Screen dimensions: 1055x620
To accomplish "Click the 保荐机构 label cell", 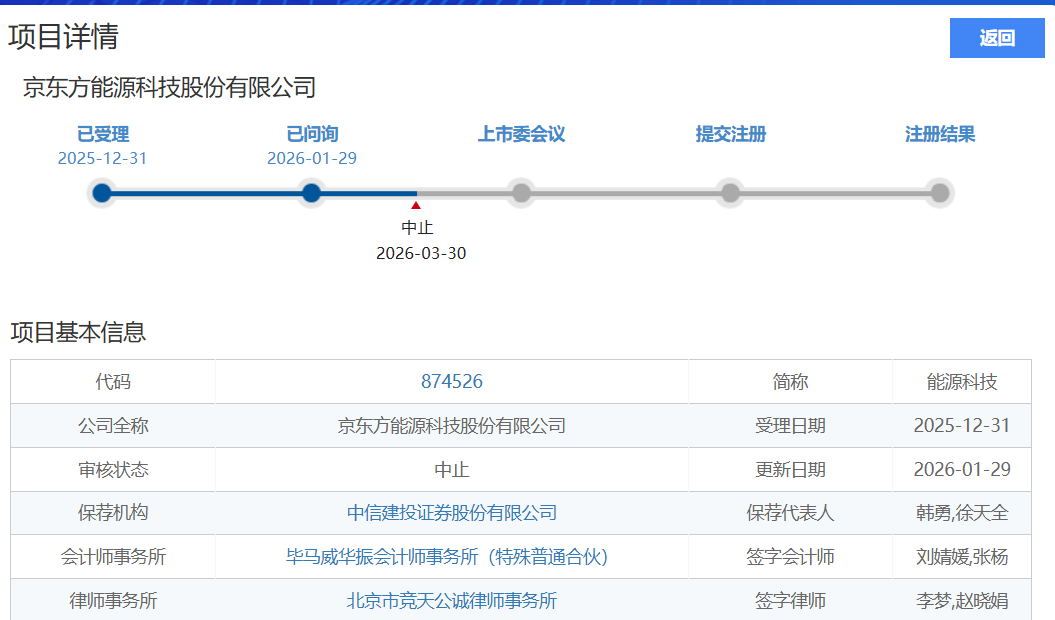I will click(113, 513).
